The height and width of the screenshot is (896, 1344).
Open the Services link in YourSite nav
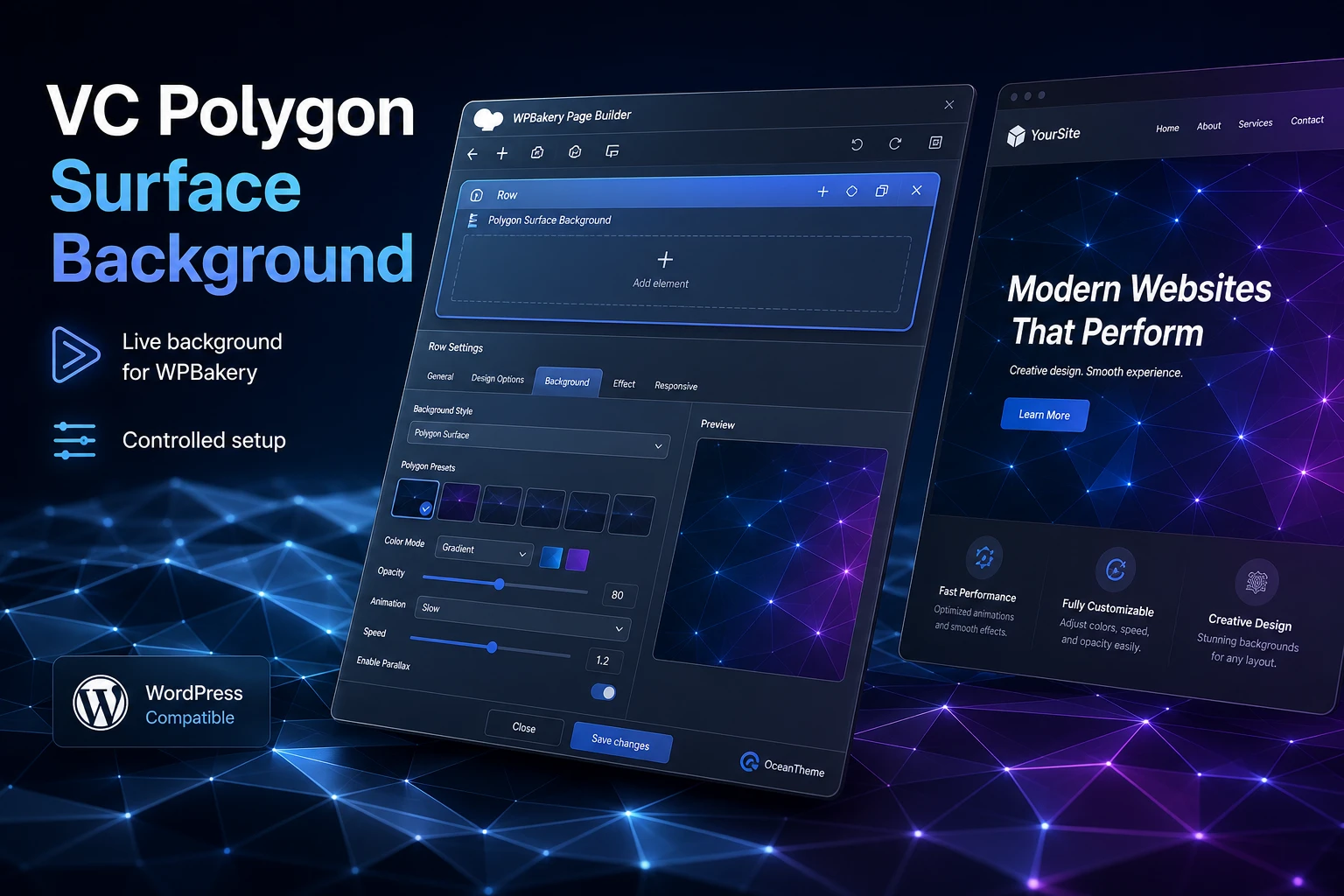[1256, 123]
